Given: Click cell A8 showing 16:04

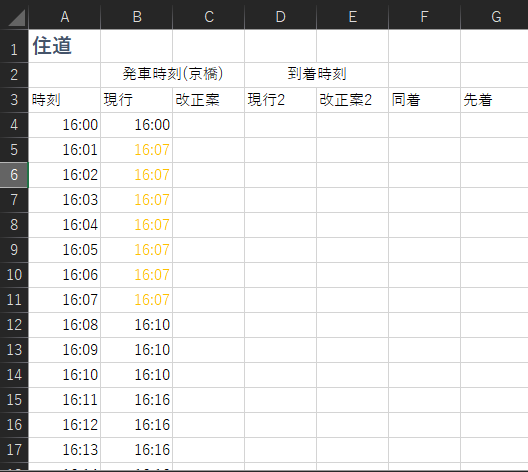Looking at the screenshot, I should pyautogui.click(x=65, y=225).
